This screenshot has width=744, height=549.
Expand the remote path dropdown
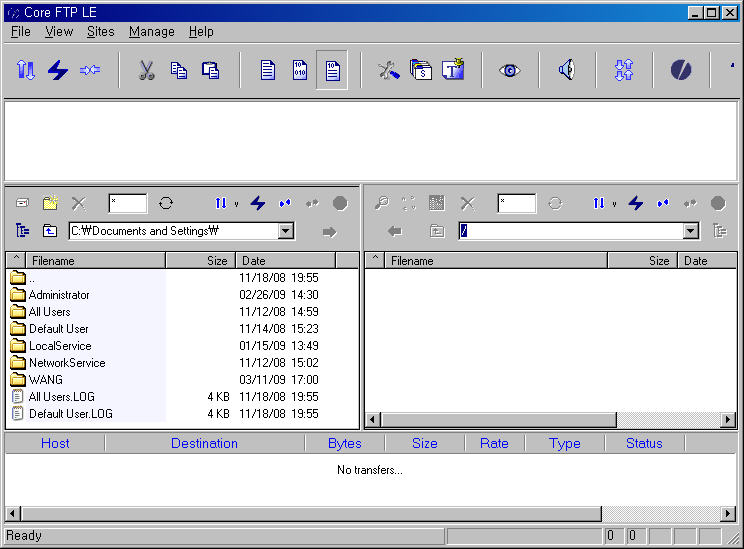[691, 231]
